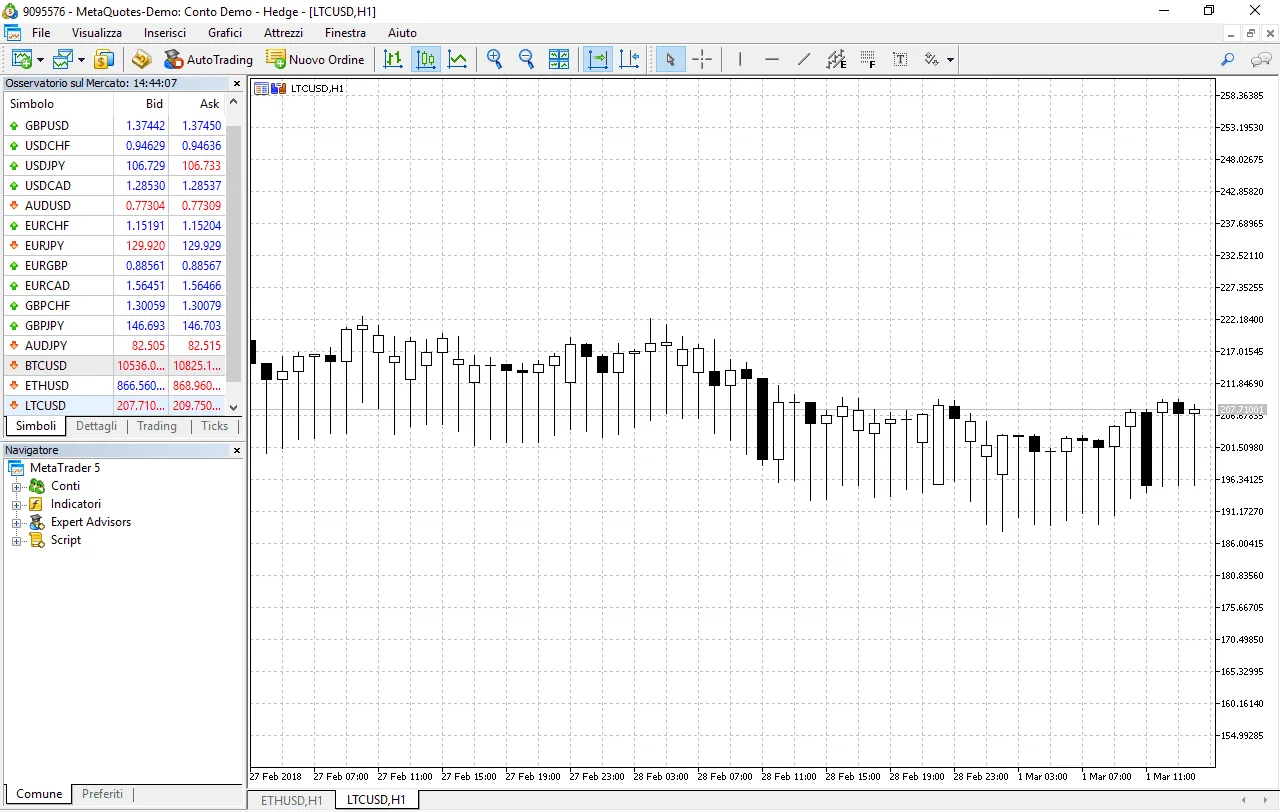Select the GBPUSD row
Viewport: 1280px width, 812px height.
115,126
